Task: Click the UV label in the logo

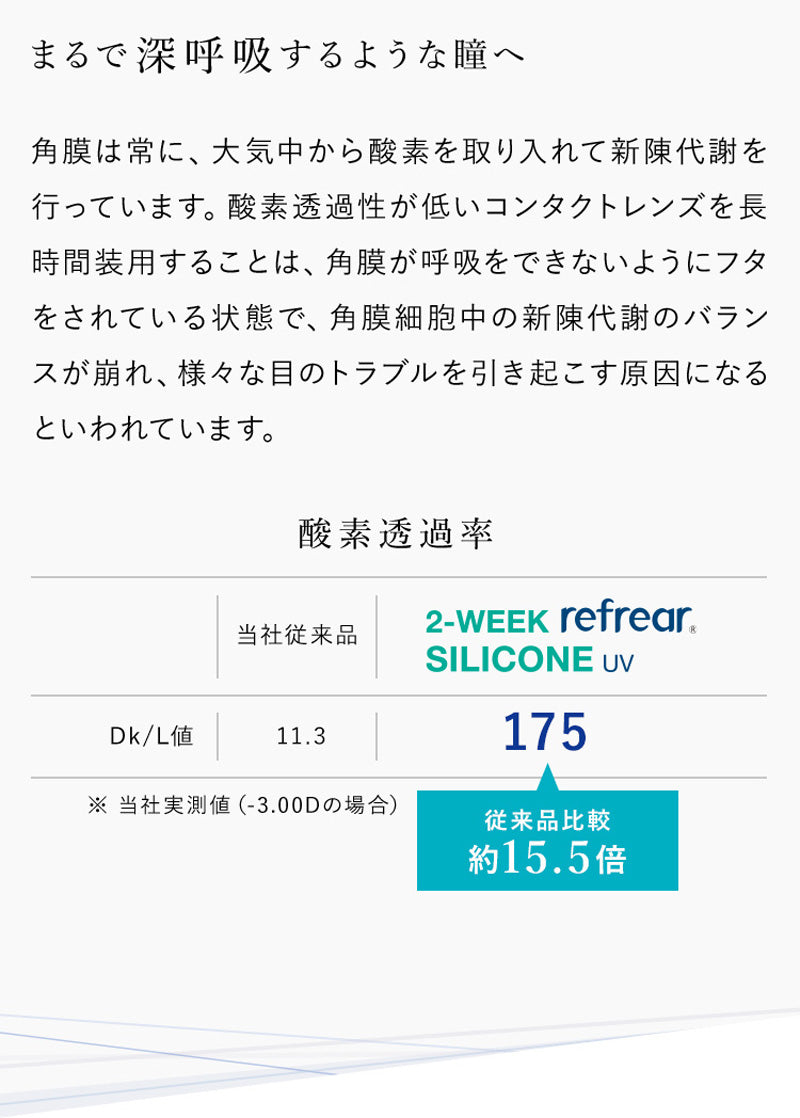Action: pyautogui.click(x=617, y=662)
